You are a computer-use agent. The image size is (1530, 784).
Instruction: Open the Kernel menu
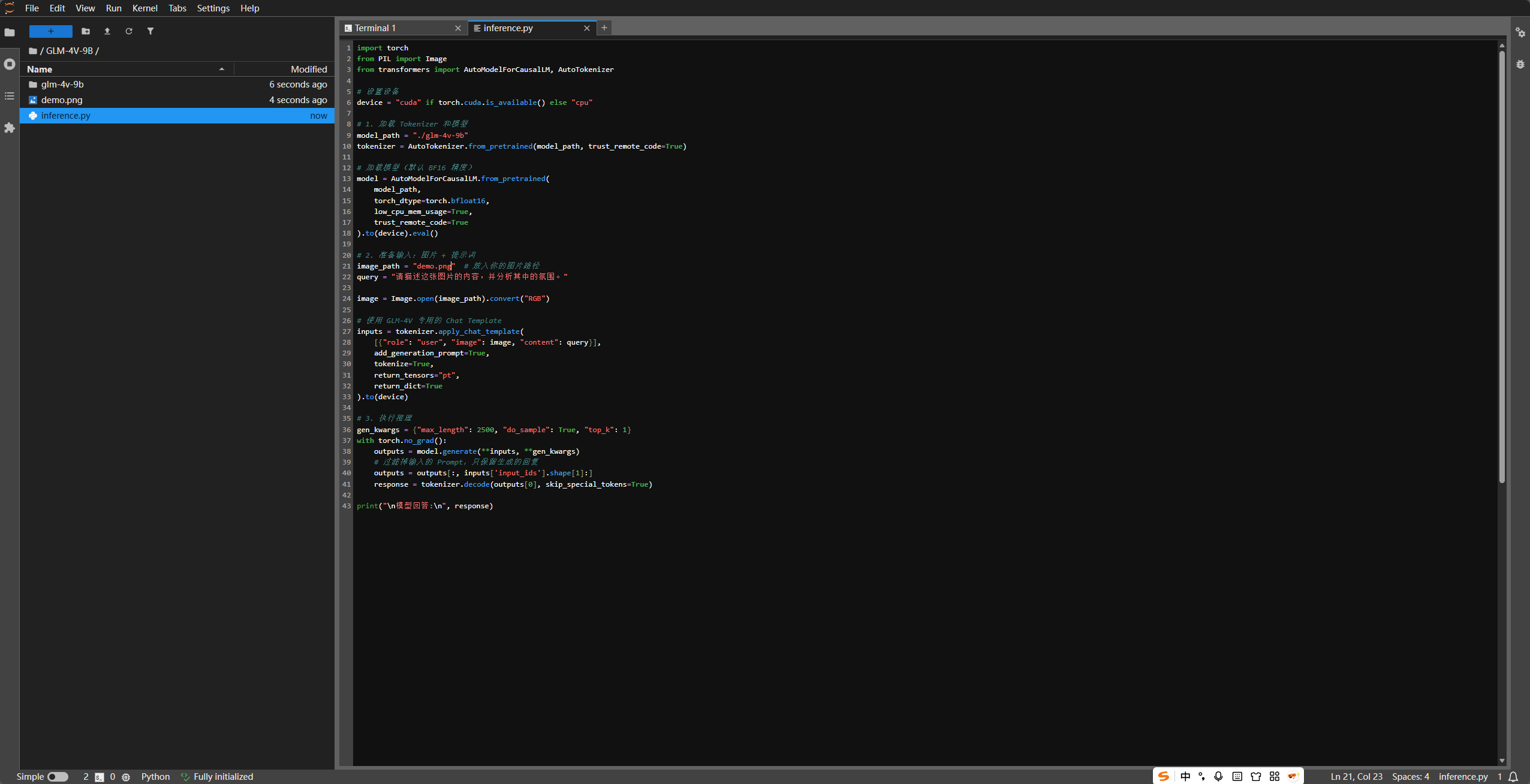pos(144,8)
